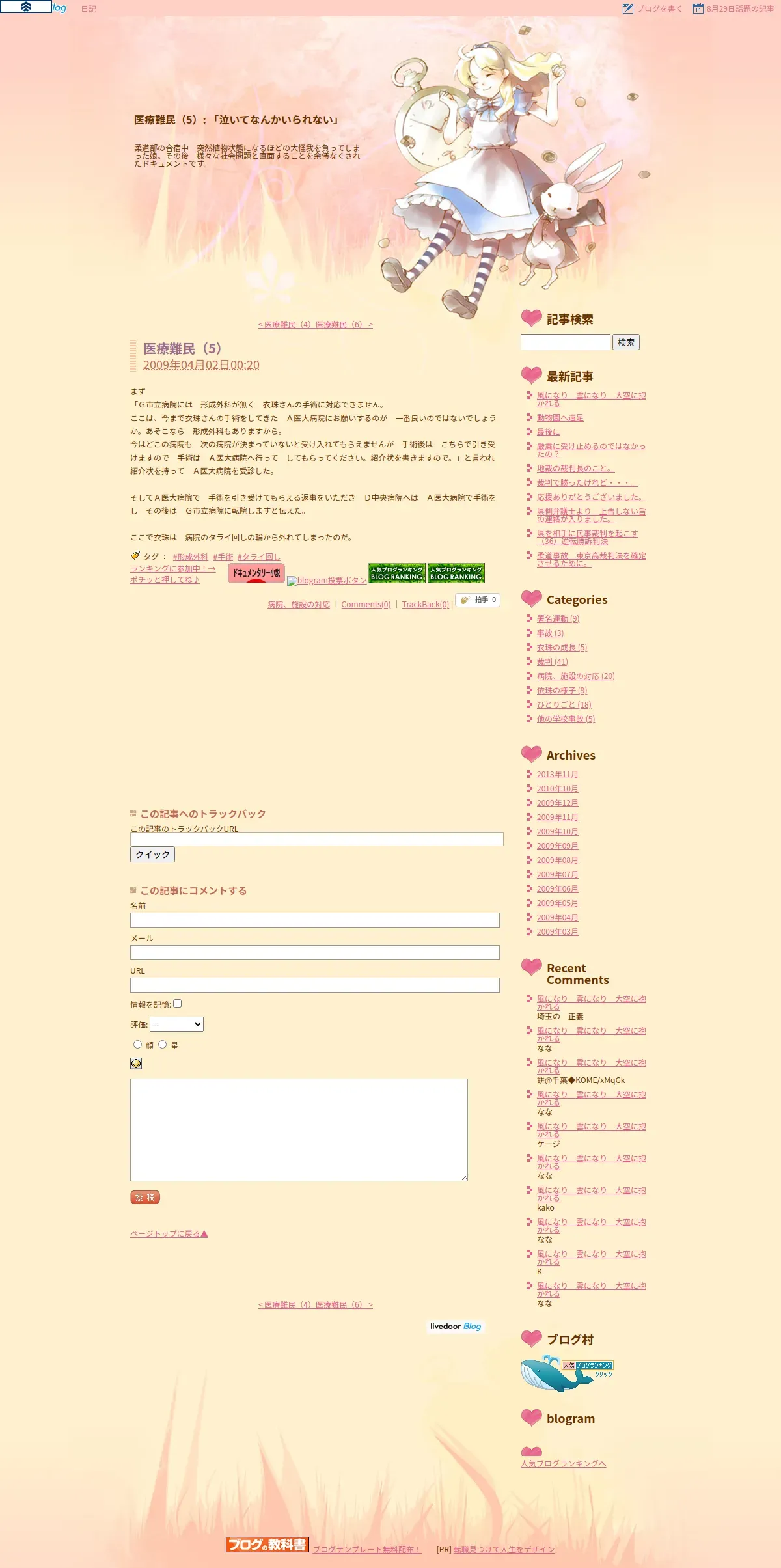Open the Comments(0) link

tap(366, 605)
